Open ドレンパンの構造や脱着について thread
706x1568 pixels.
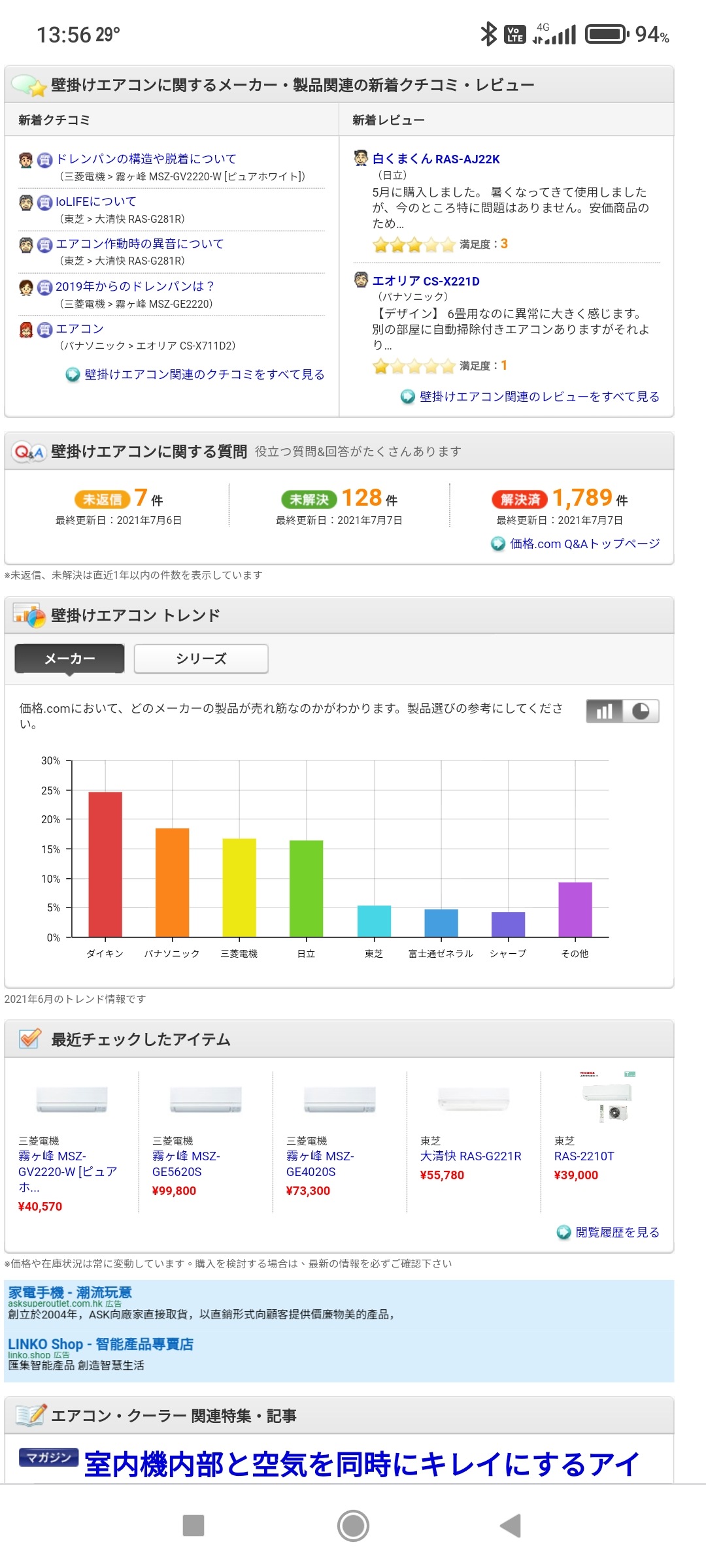coord(146,159)
